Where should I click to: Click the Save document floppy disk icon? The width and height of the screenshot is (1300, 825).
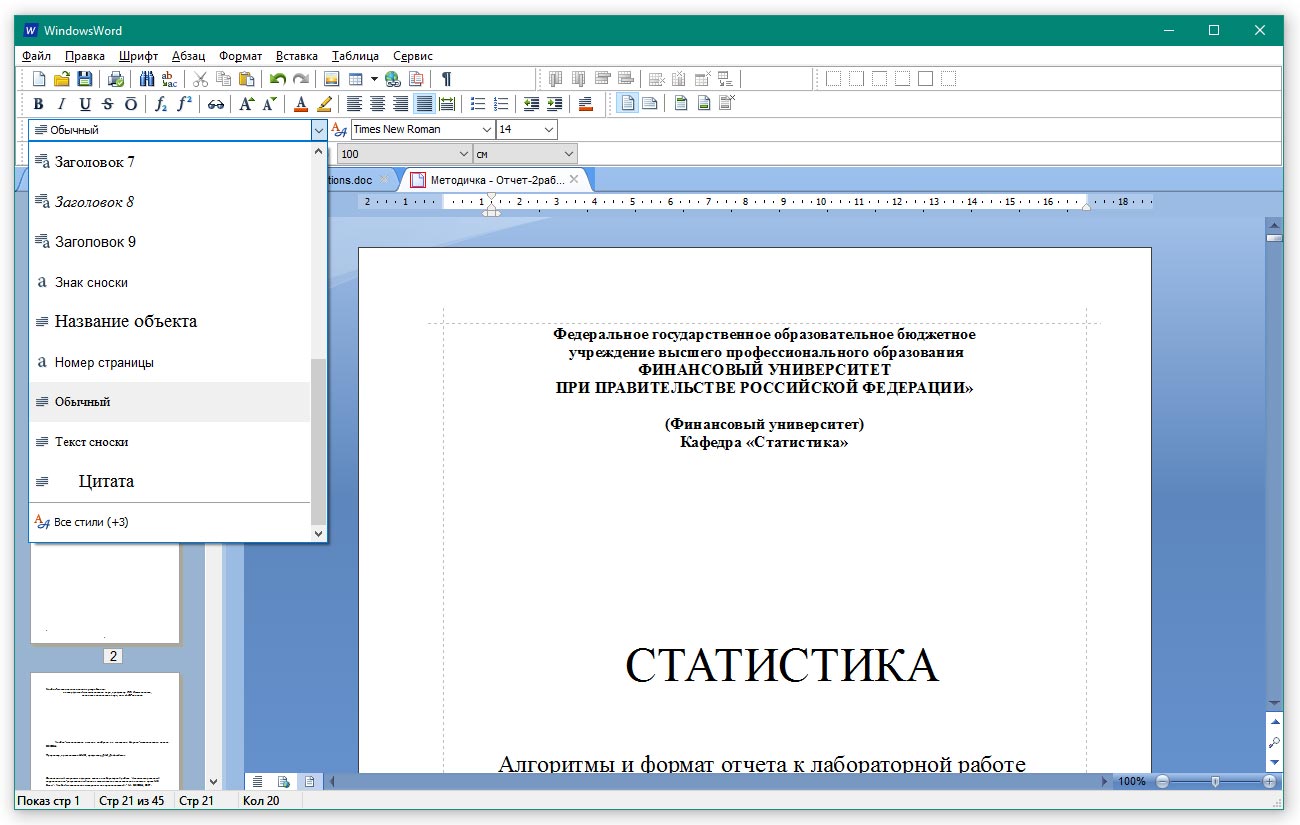click(85, 79)
